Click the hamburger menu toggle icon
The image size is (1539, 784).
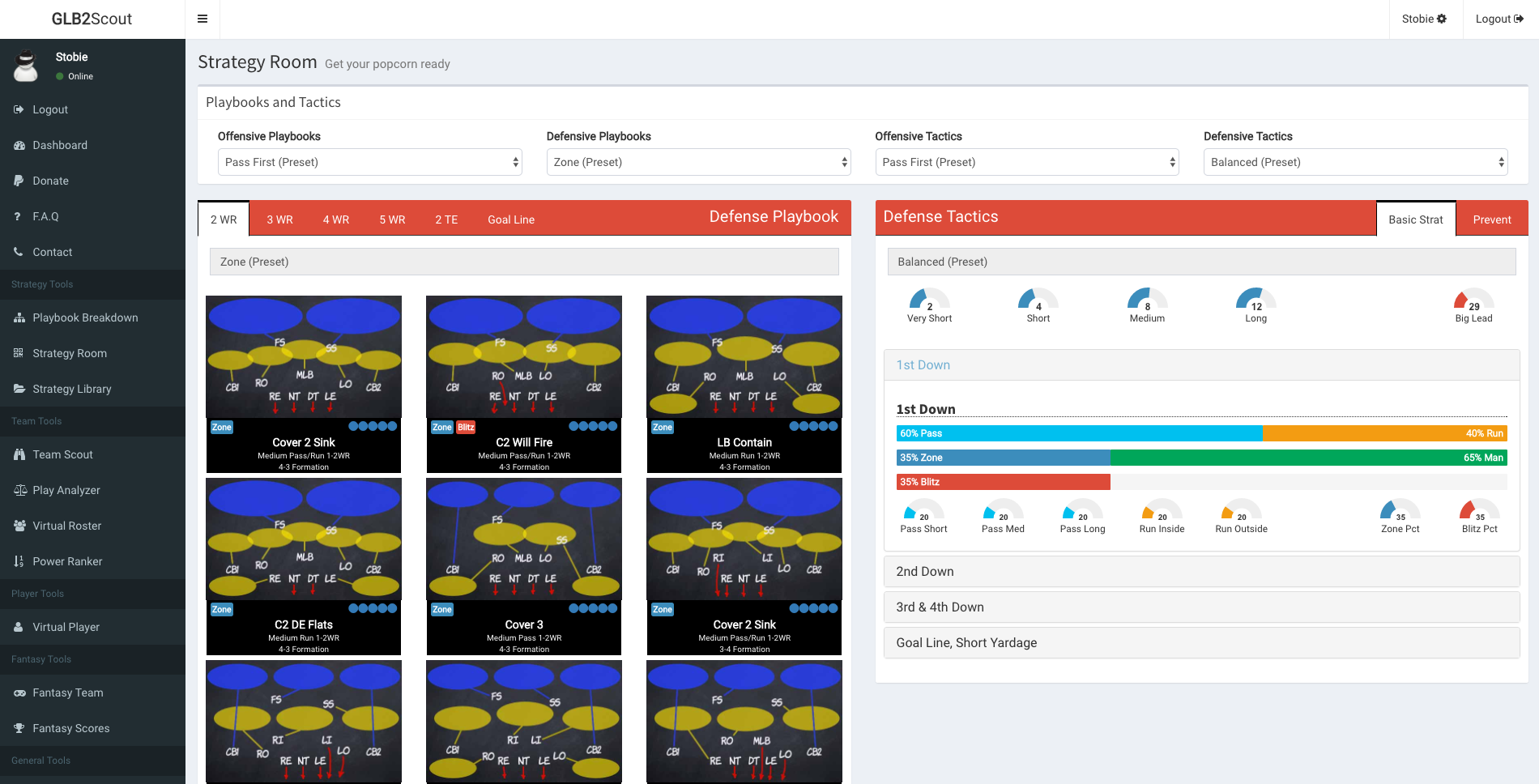pos(202,19)
